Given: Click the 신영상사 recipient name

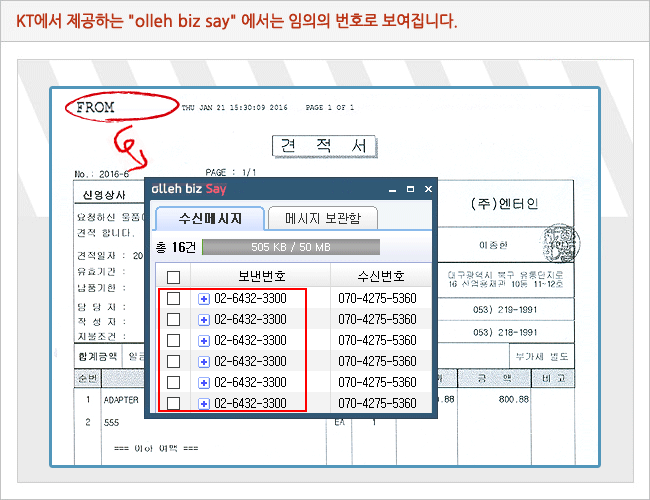Looking at the screenshot, I should (104, 195).
